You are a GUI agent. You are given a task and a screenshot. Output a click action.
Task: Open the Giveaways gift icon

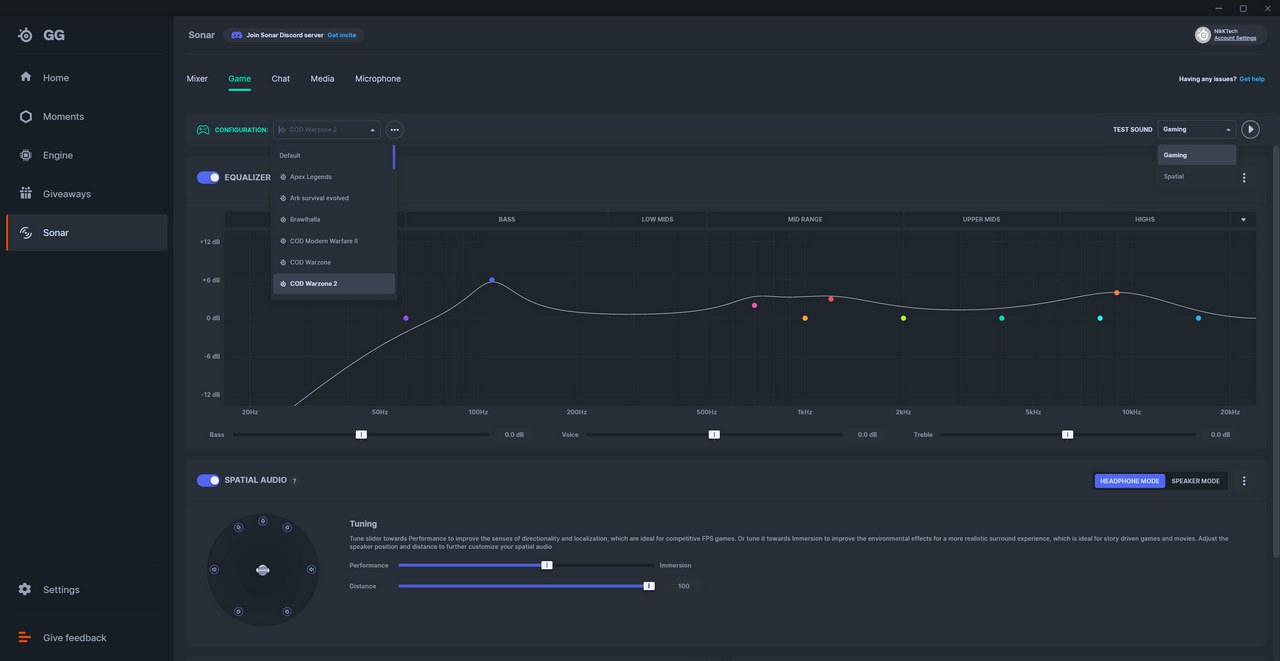[25, 194]
